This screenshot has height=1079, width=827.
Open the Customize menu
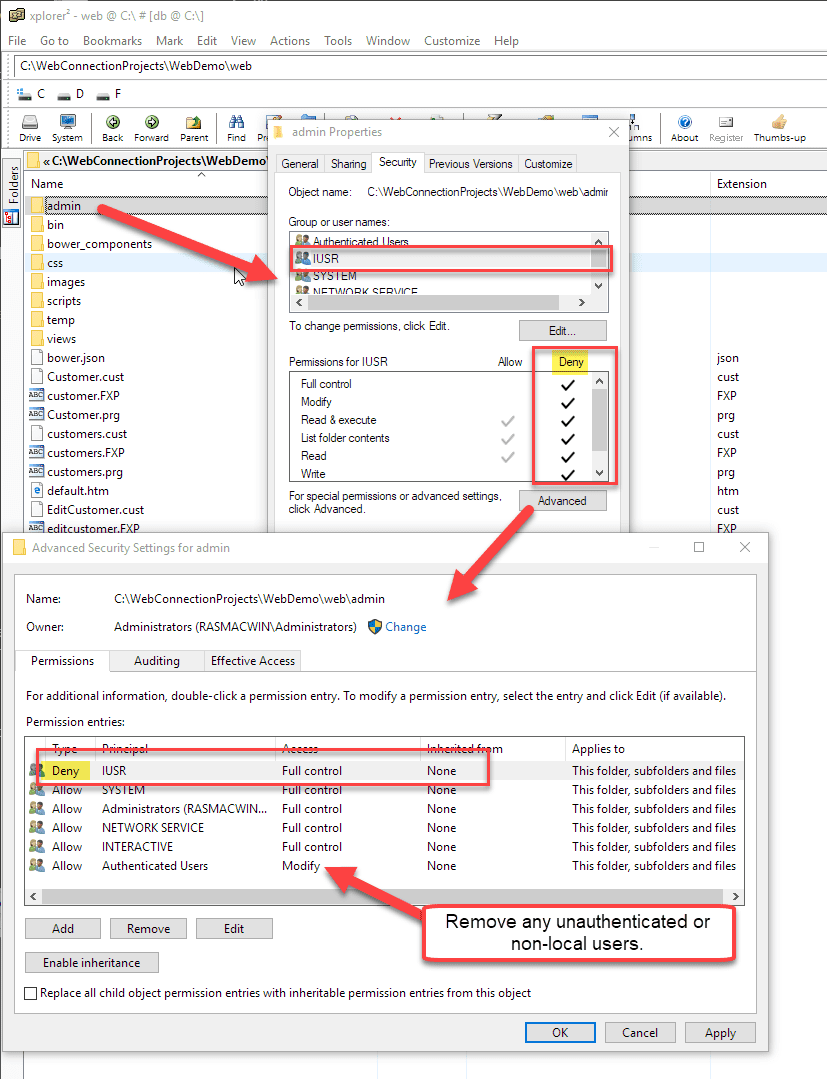[452, 41]
